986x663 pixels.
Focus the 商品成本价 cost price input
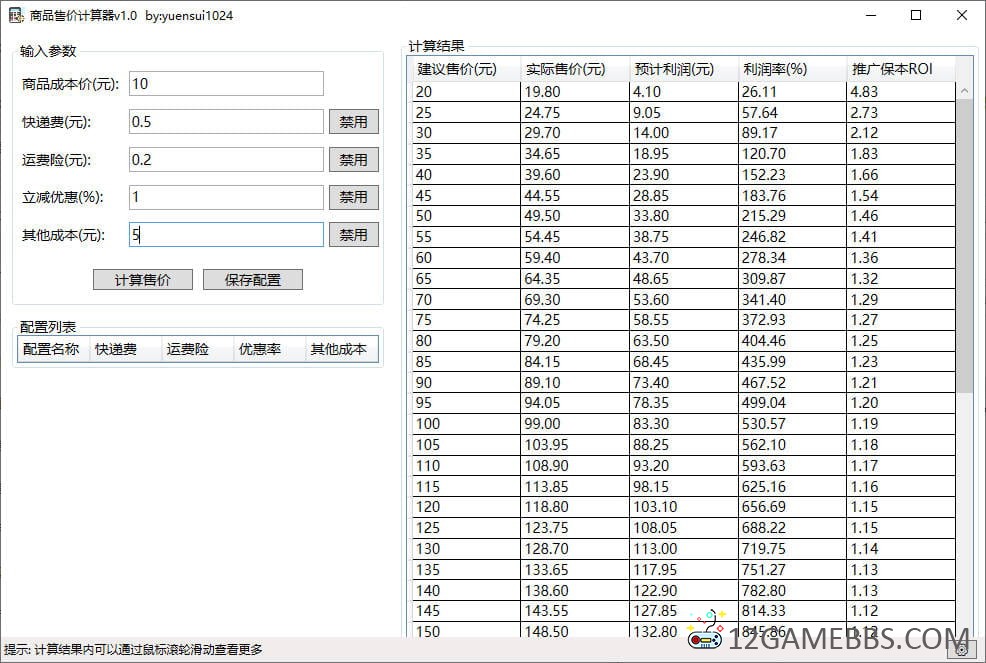pos(226,84)
